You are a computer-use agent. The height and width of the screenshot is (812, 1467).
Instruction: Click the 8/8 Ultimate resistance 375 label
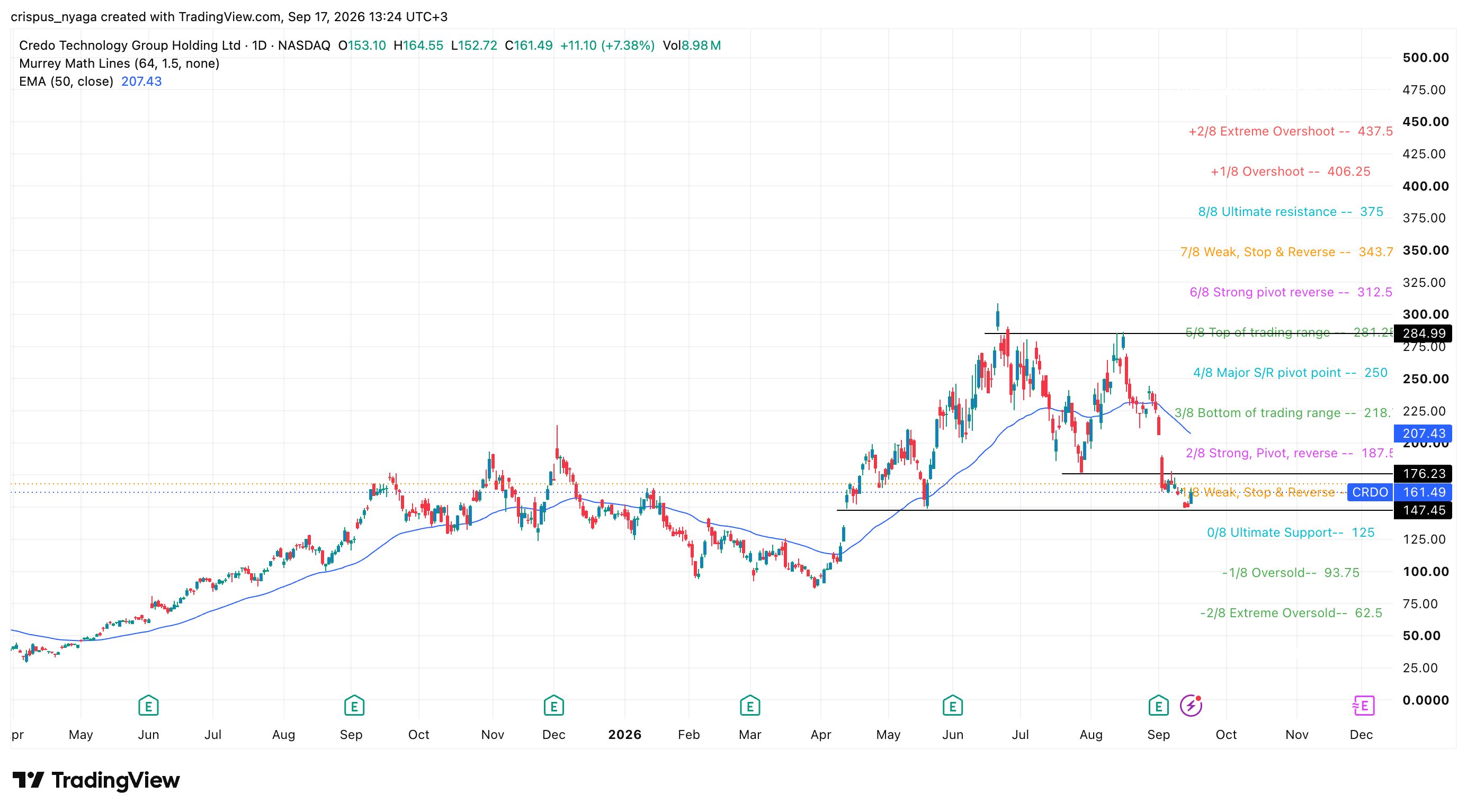tap(1291, 212)
